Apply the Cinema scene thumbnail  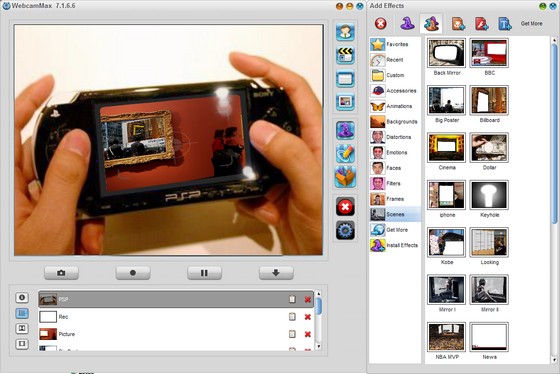tap(446, 148)
